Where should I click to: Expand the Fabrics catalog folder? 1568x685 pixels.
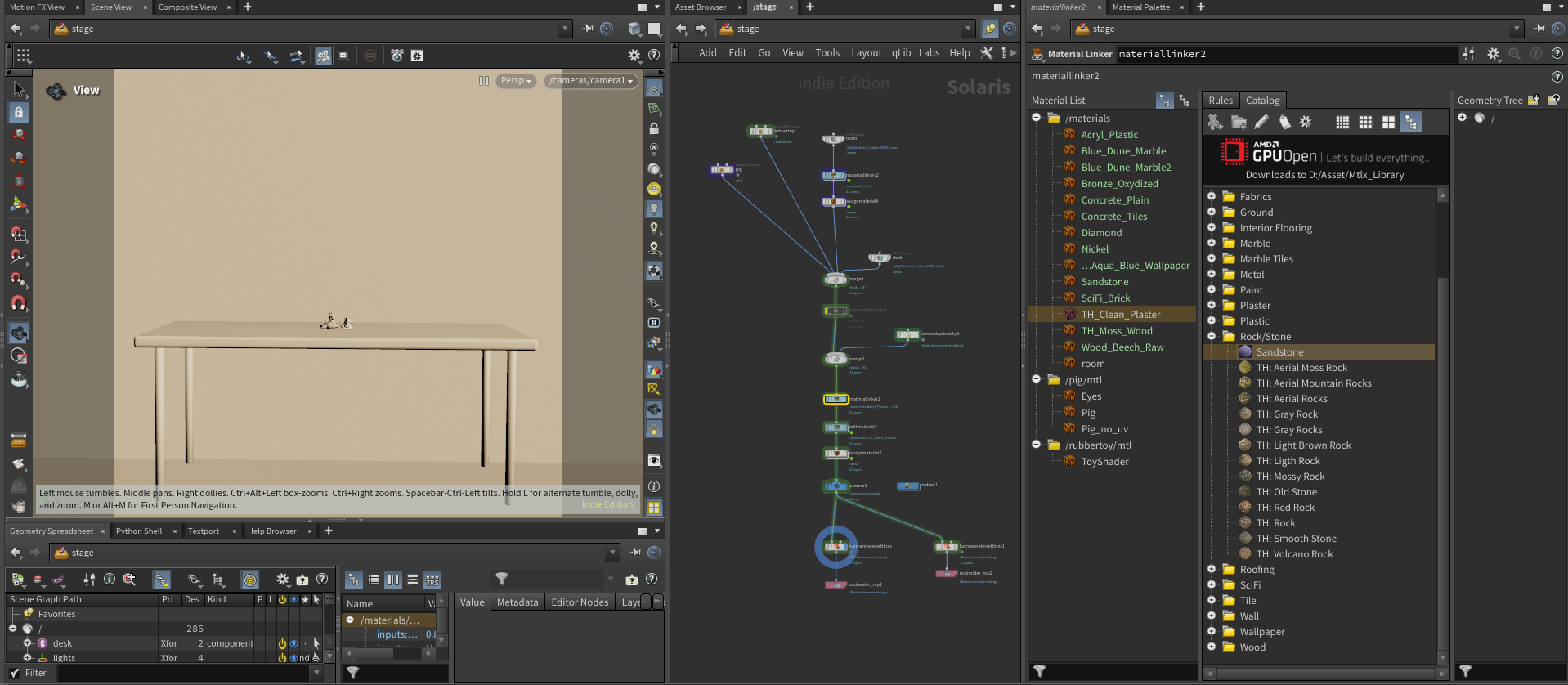point(1212,196)
